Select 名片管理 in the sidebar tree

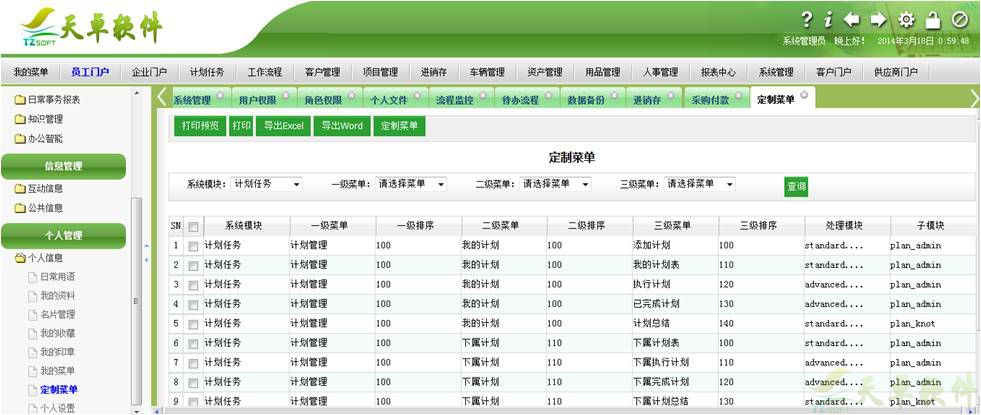(58, 314)
